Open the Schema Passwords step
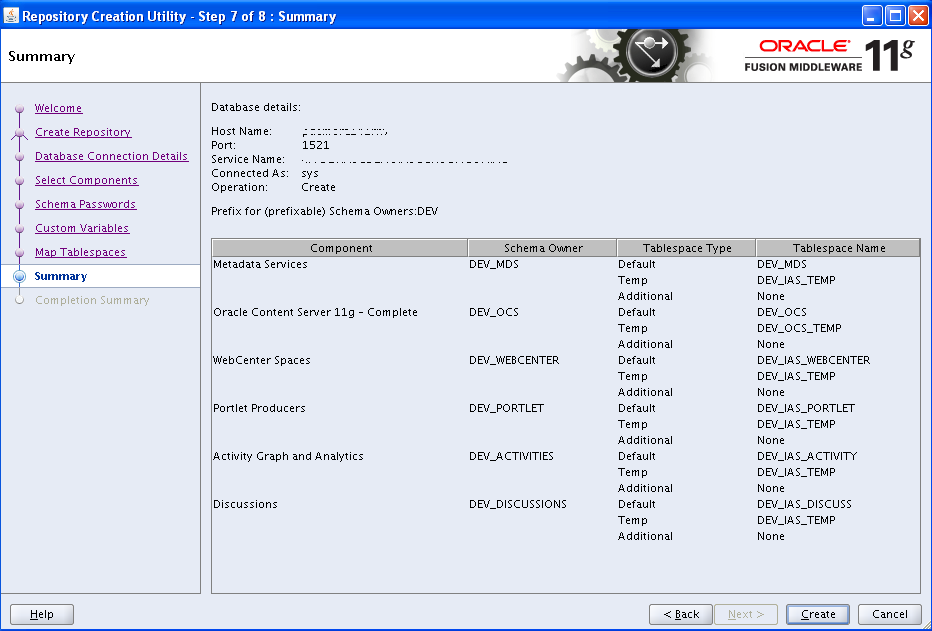 pyautogui.click(x=85, y=204)
